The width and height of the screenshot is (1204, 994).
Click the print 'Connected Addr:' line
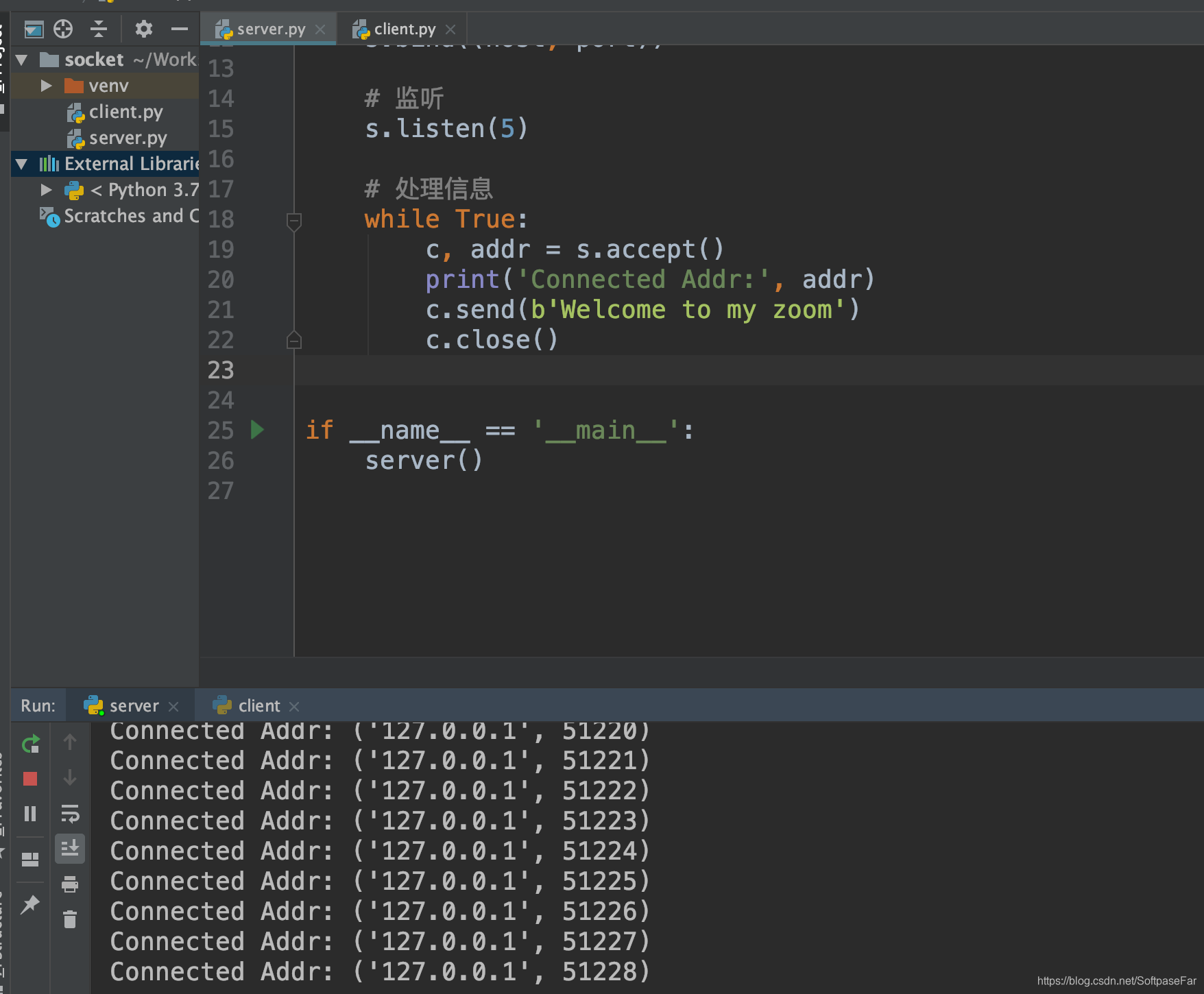(650, 280)
